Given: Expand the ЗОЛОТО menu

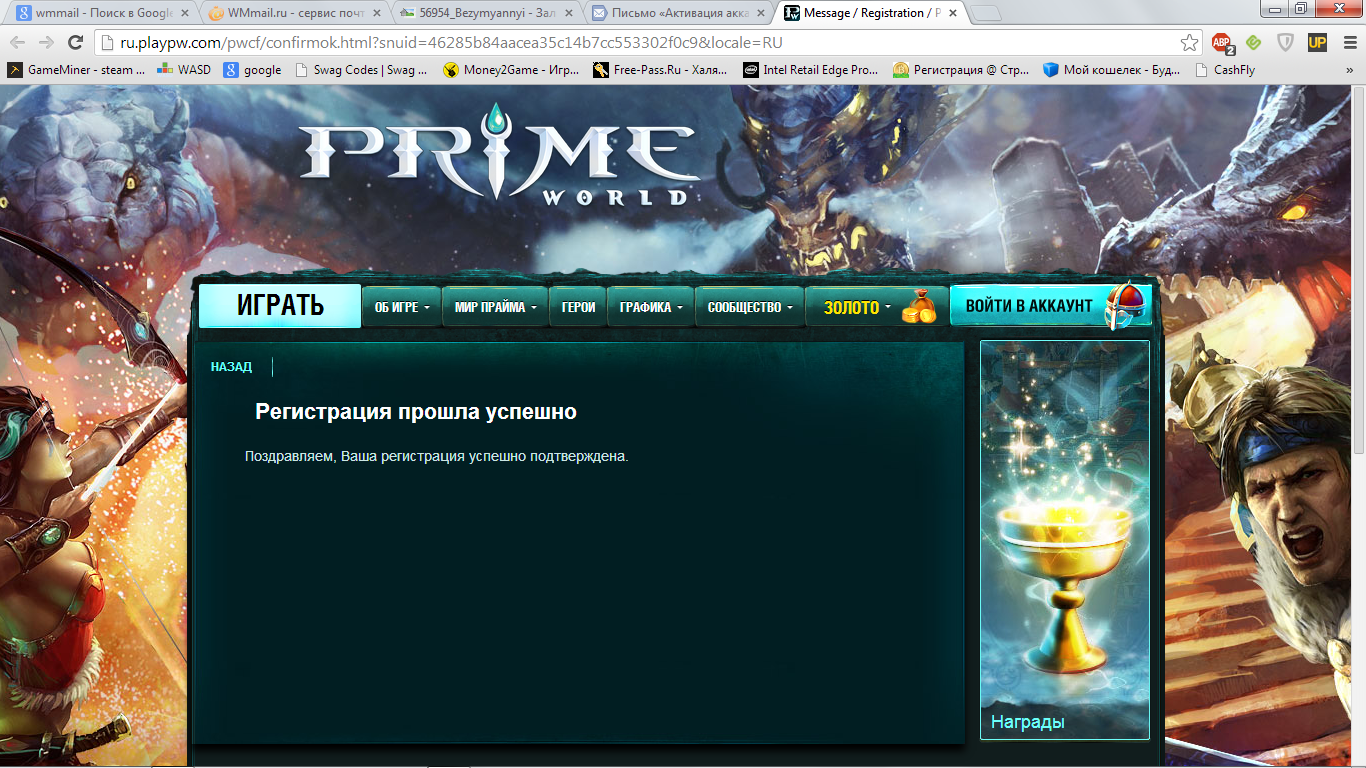Looking at the screenshot, I should click(x=857, y=308).
